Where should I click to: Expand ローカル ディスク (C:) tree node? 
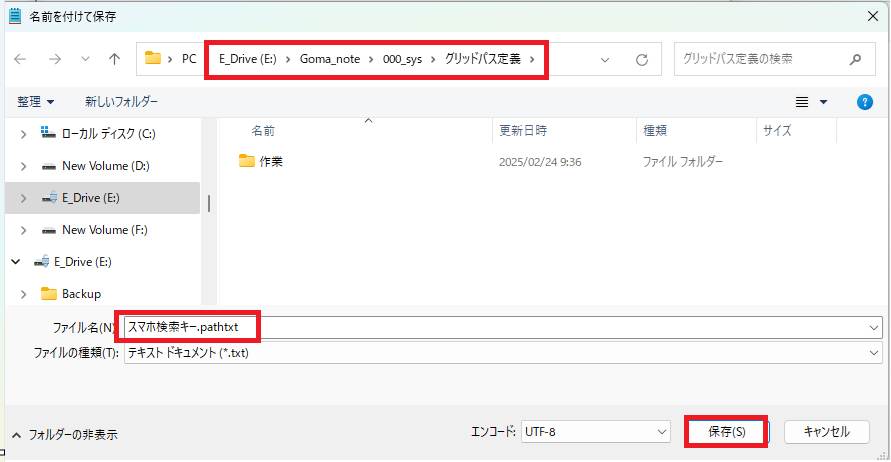click(x=23, y=133)
